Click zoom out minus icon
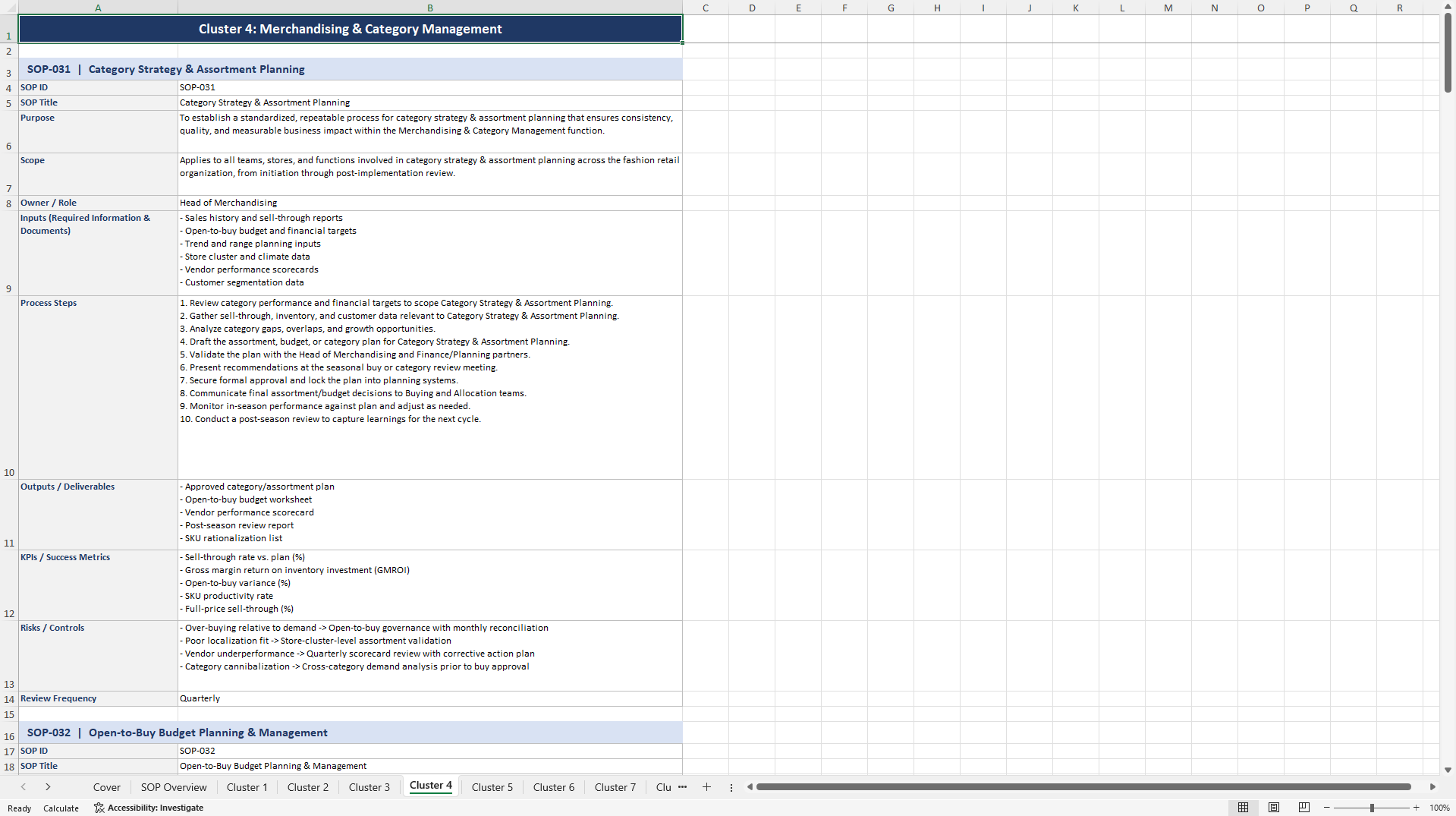Image resolution: width=1456 pixels, height=816 pixels. click(x=1327, y=808)
